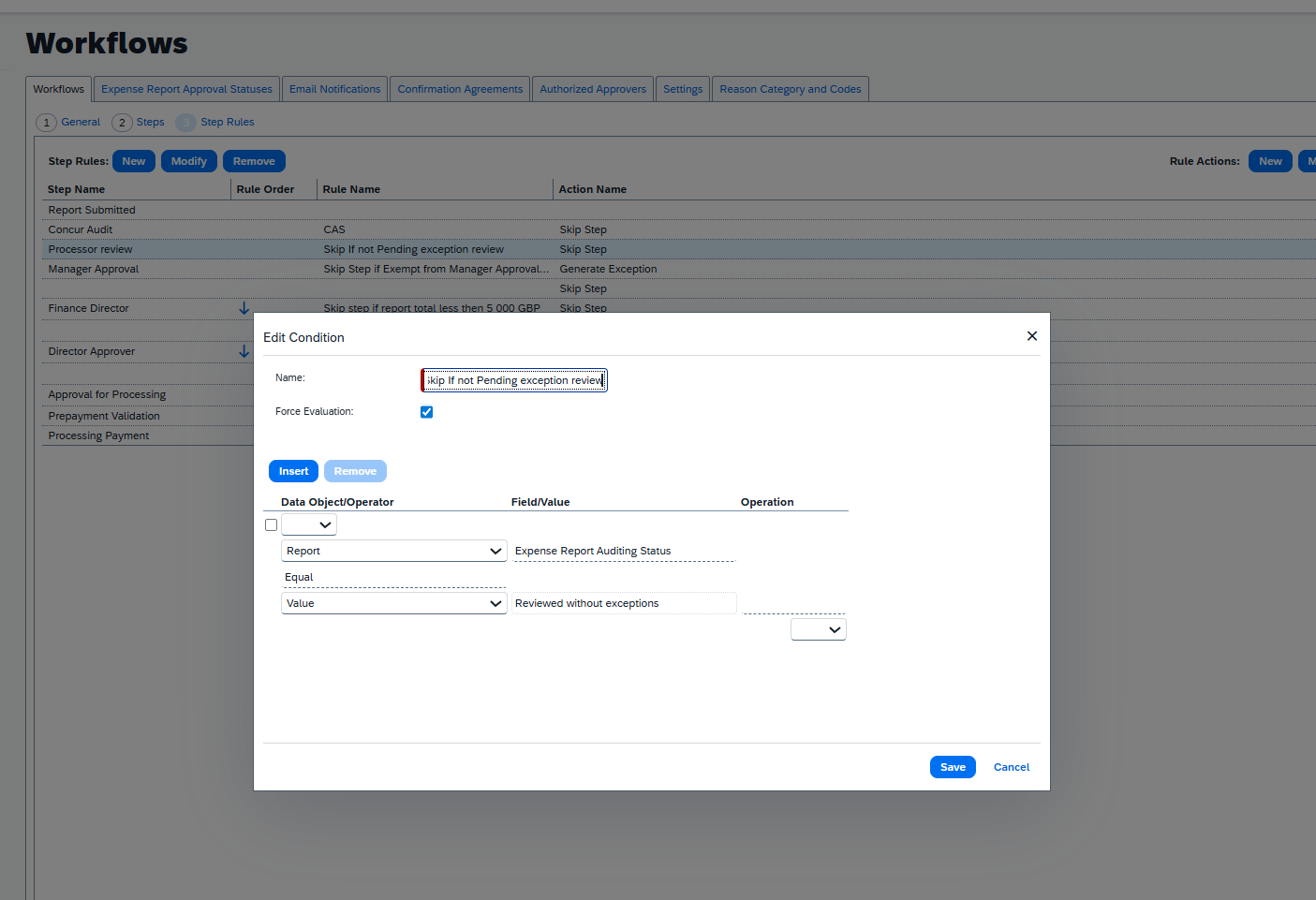Switch to the Workflows tab
Image resolution: width=1316 pixels, height=900 pixels.
click(x=58, y=89)
